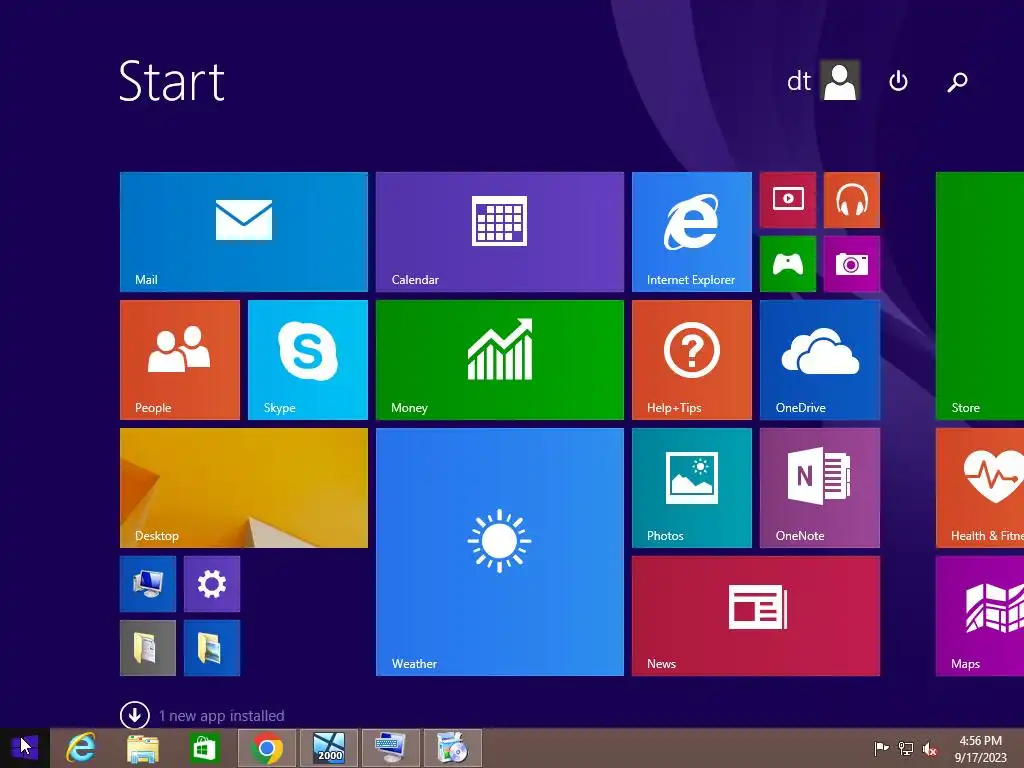Open the Photos tile
The height and width of the screenshot is (768, 1024).
click(x=692, y=488)
